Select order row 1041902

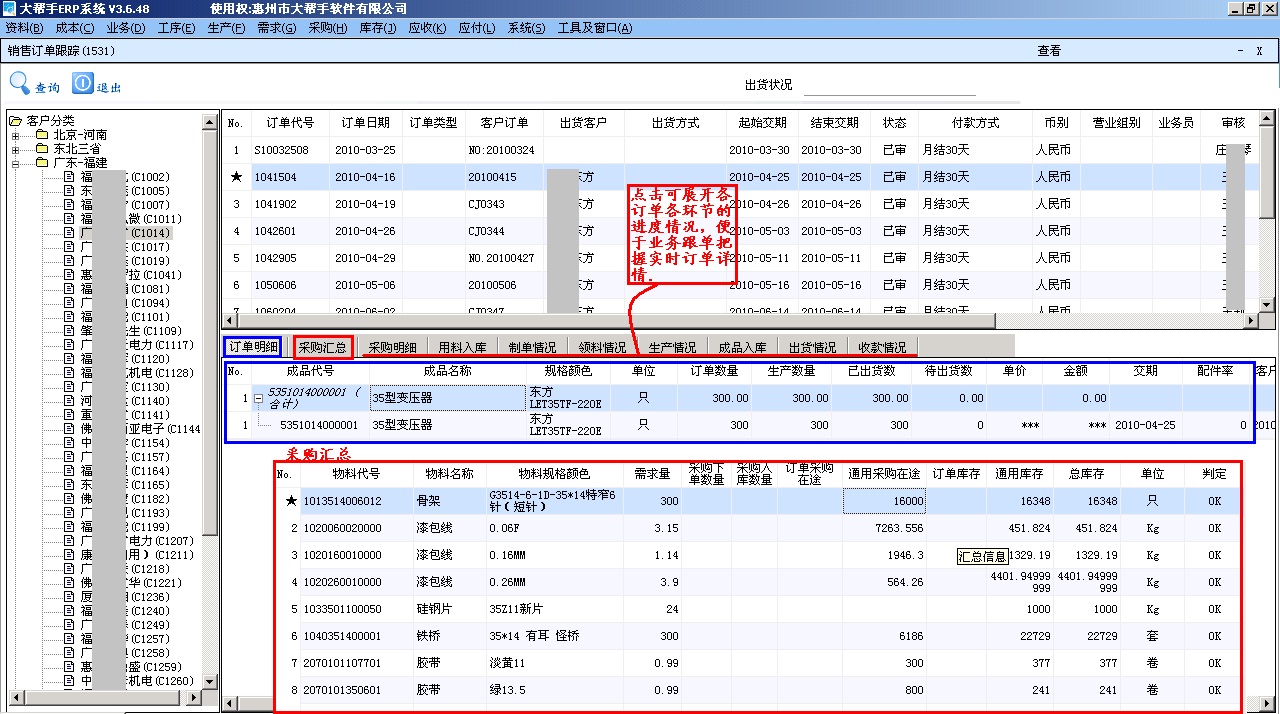[741, 204]
